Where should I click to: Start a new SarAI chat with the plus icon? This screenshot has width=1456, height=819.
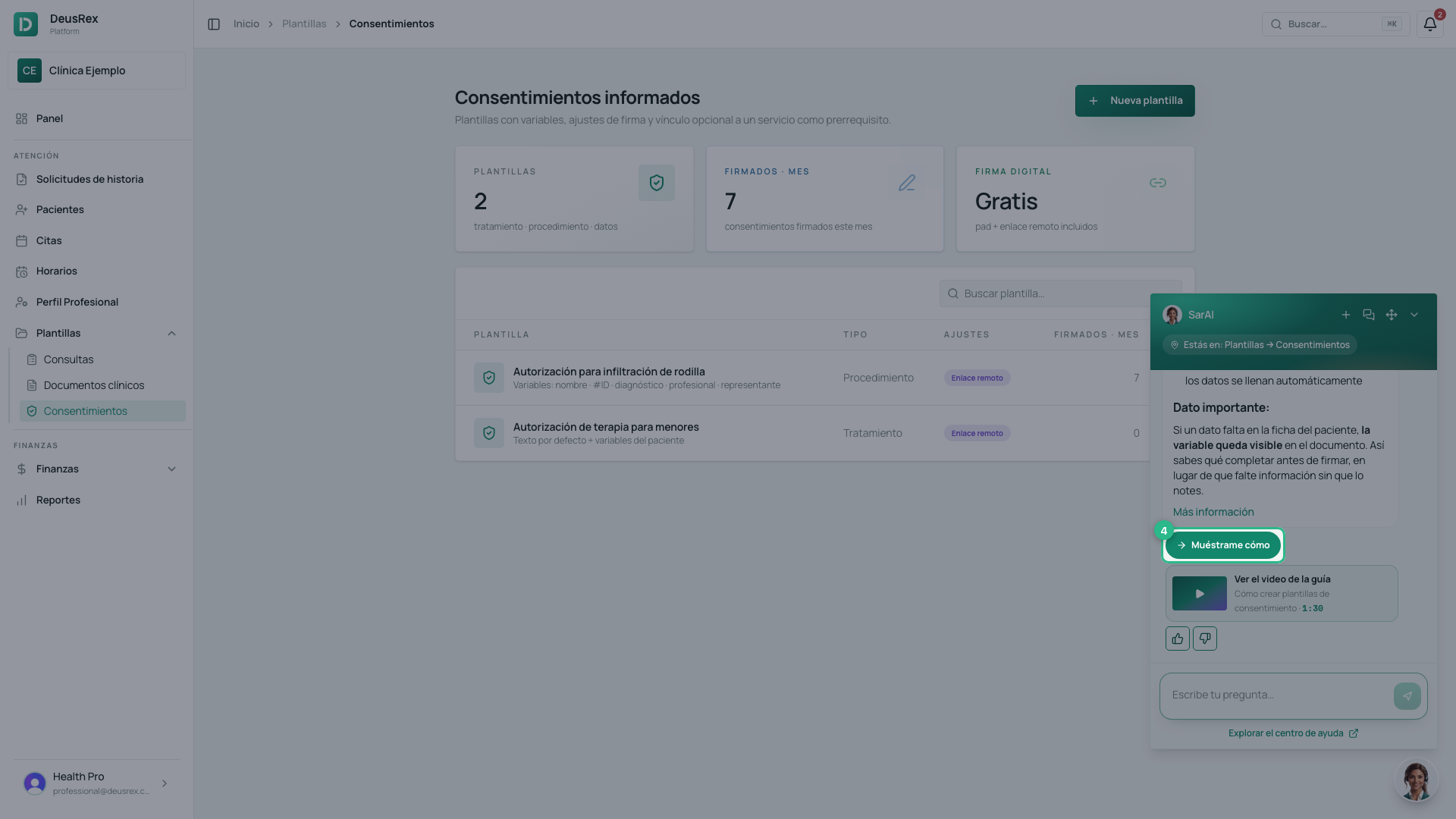pyautogui.click(x=1346, y=315)
